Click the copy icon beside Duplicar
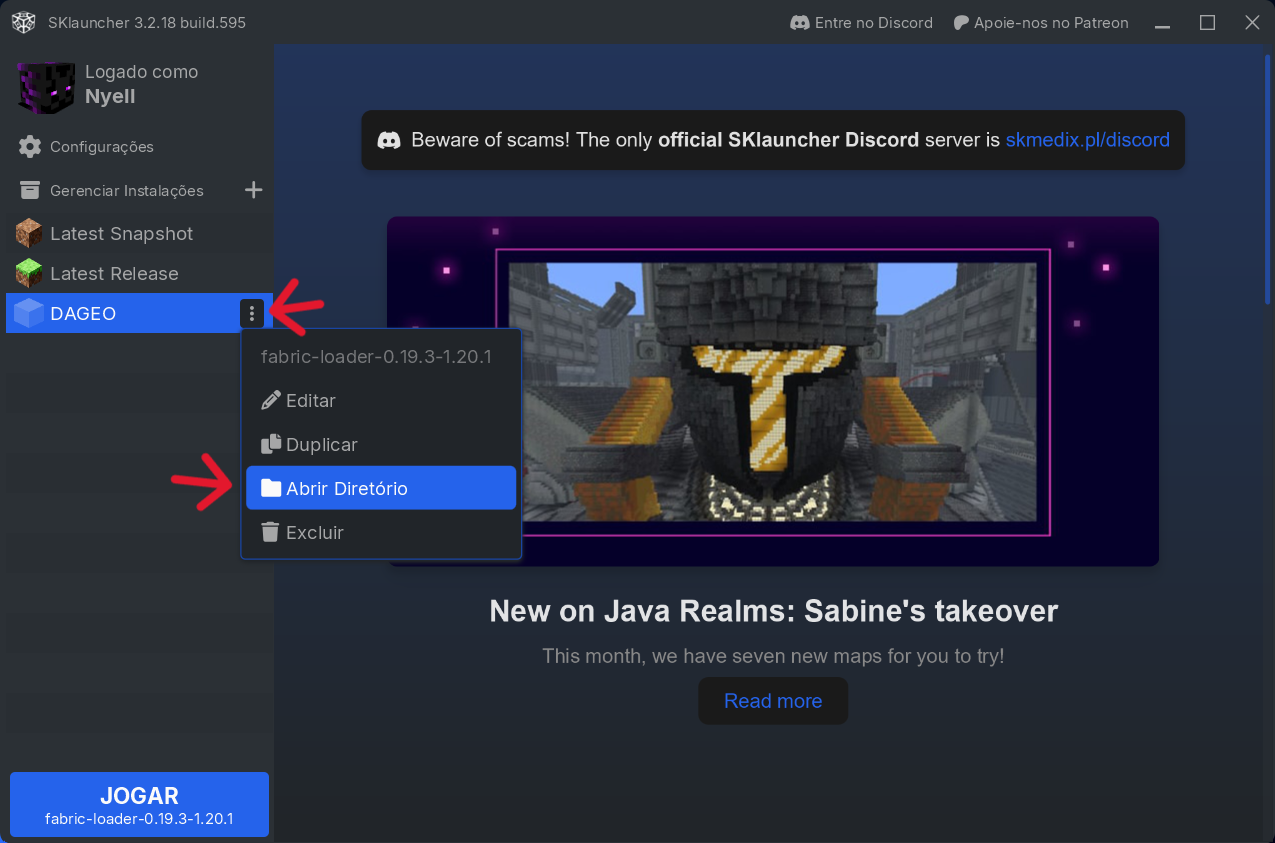The image size is (1275, 843). coord(271,444)
